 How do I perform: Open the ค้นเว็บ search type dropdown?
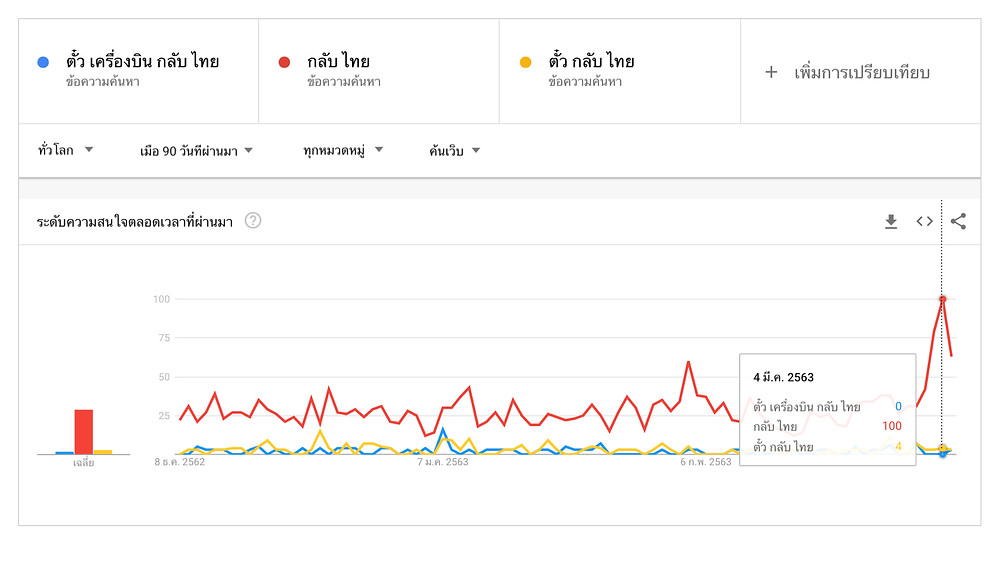454,151
